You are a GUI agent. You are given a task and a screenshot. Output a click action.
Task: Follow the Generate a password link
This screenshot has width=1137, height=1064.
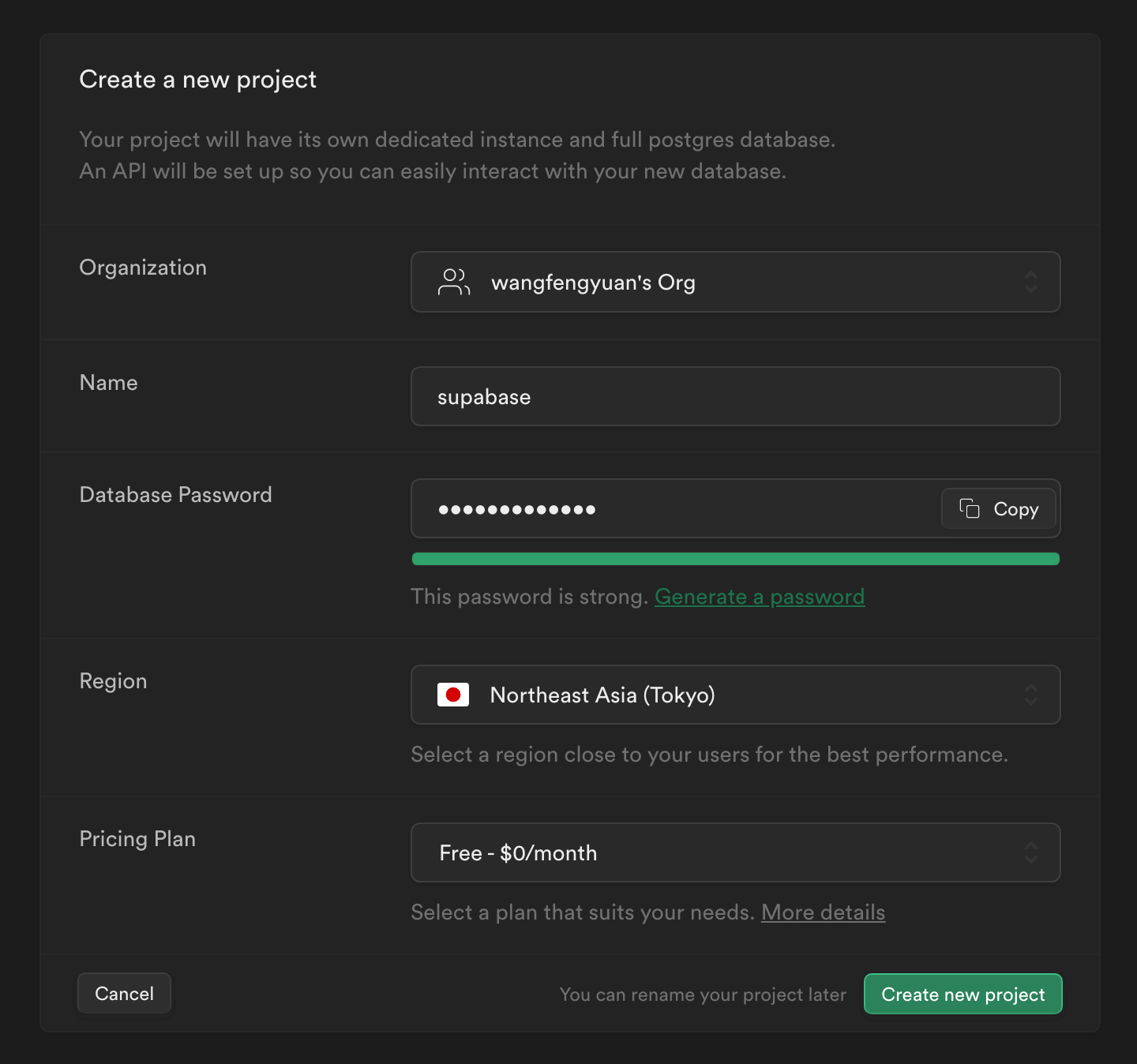(759, 597)
